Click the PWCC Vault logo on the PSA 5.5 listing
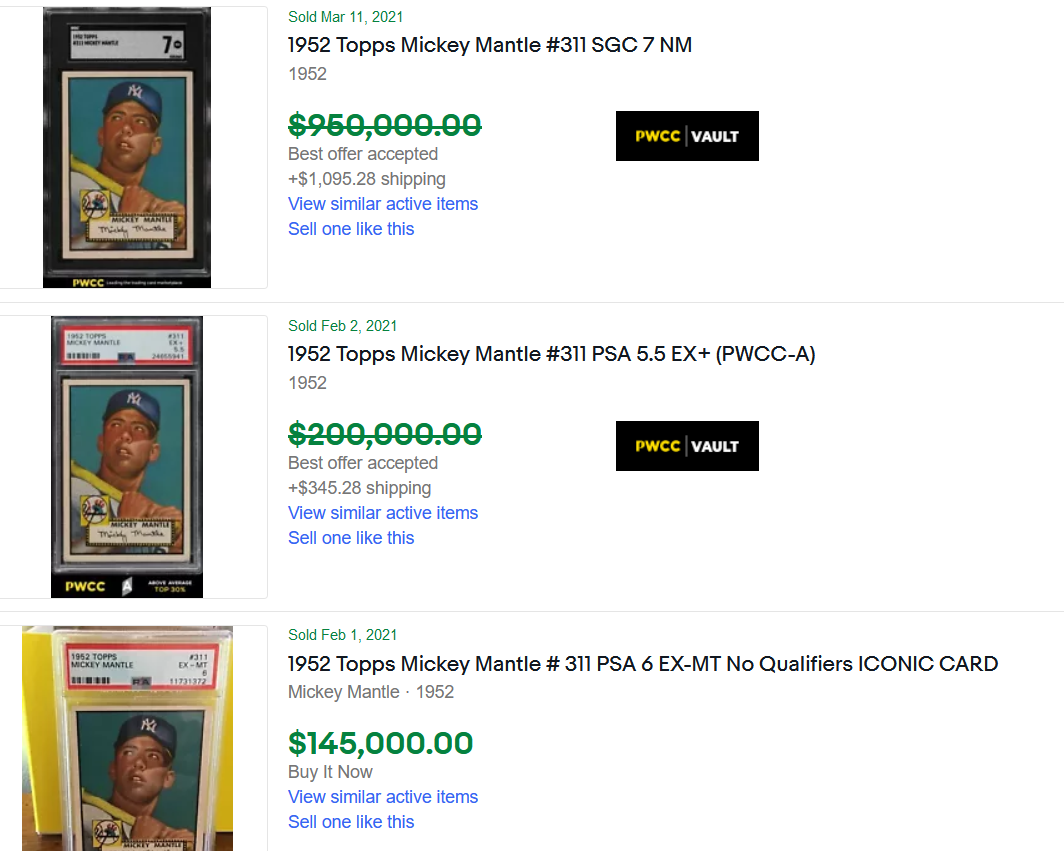 coord(687,446)
